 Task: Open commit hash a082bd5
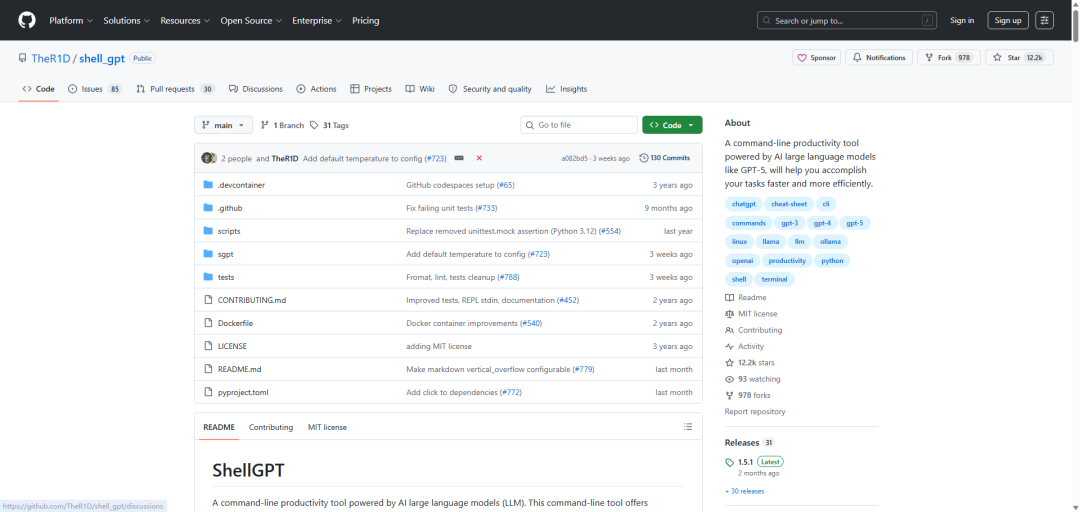click(x=575, y=158)
